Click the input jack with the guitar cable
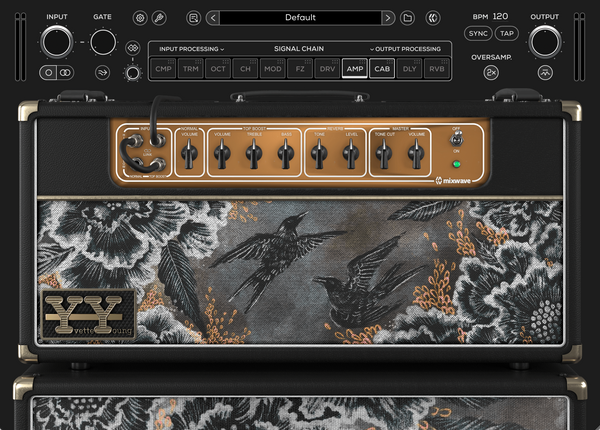This screenshot has height=430, width=600. [158, 141]
